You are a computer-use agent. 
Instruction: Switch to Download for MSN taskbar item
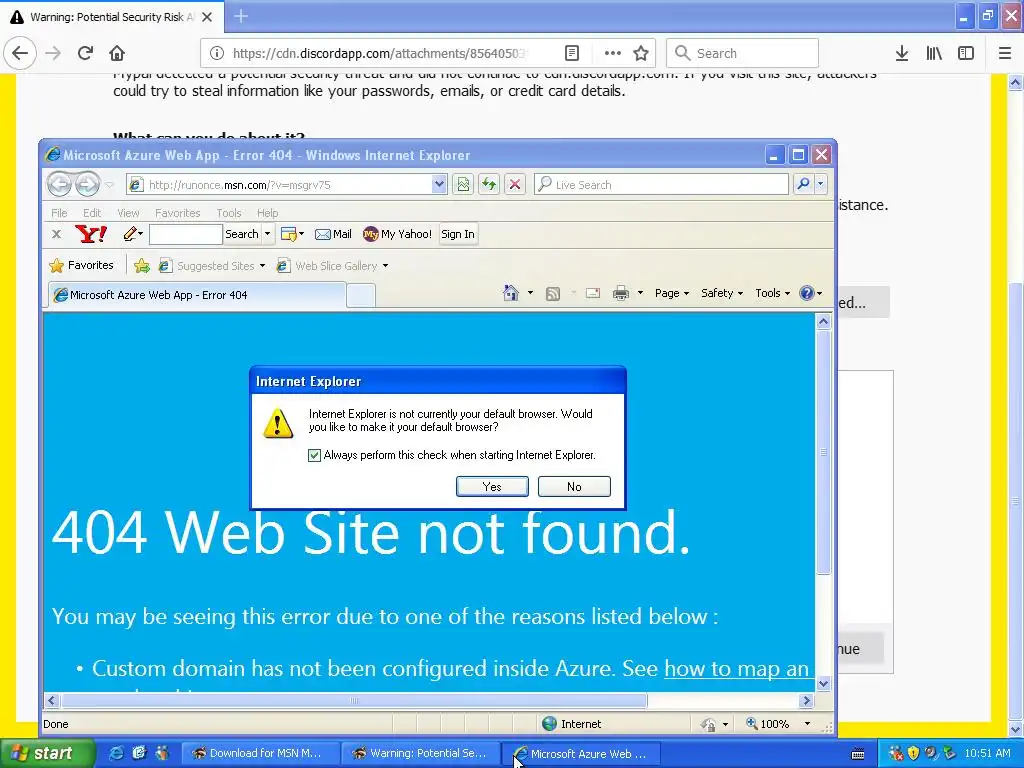point(259,753)
